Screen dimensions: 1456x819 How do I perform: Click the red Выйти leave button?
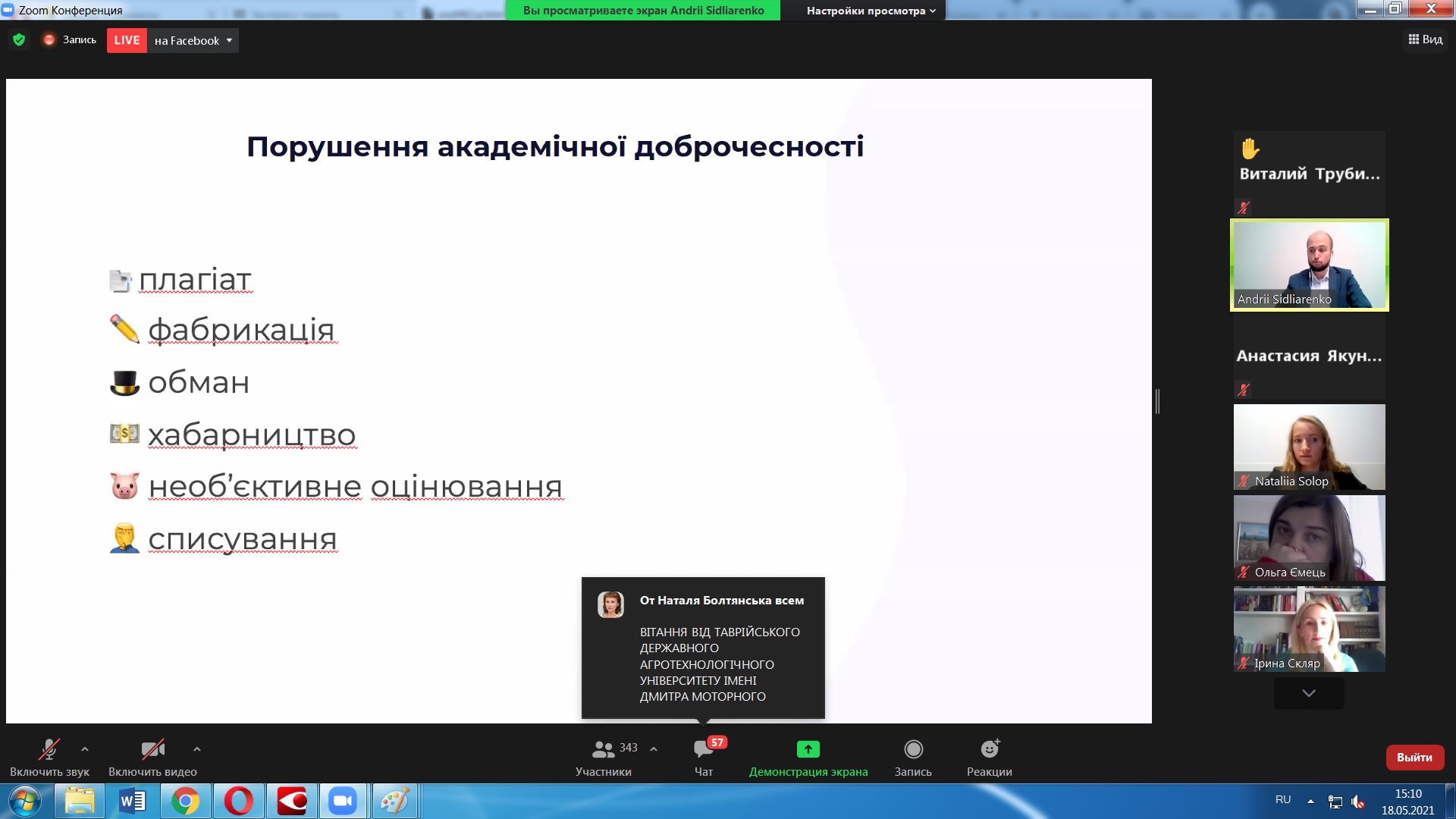(x=1414, y=757)
